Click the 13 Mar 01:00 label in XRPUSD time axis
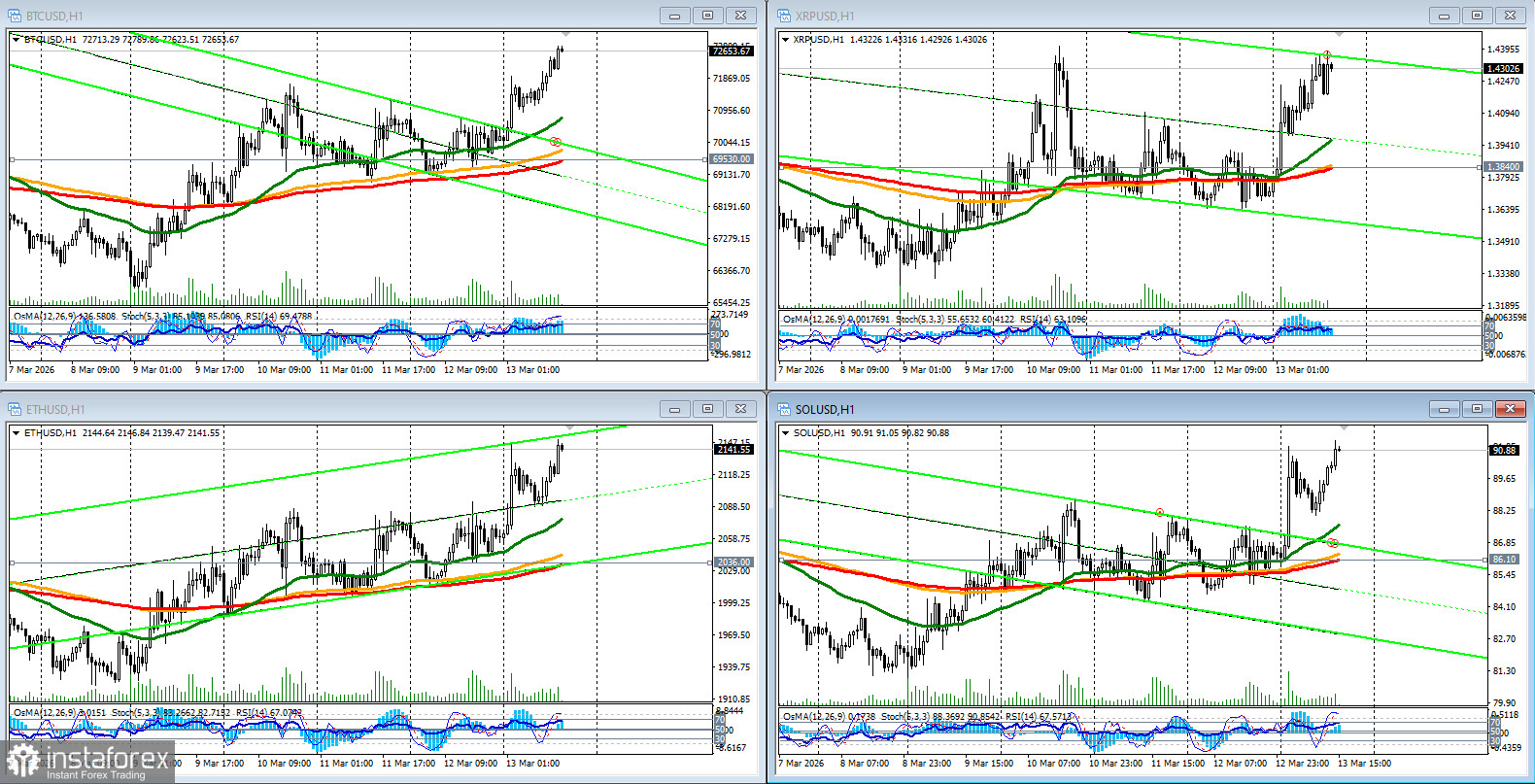 pos(1302,370)
